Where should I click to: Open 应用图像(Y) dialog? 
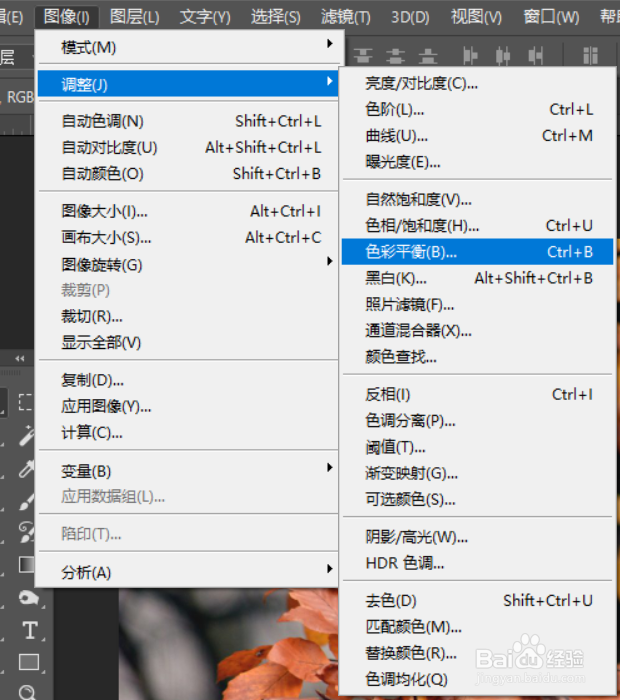point(189,406)
